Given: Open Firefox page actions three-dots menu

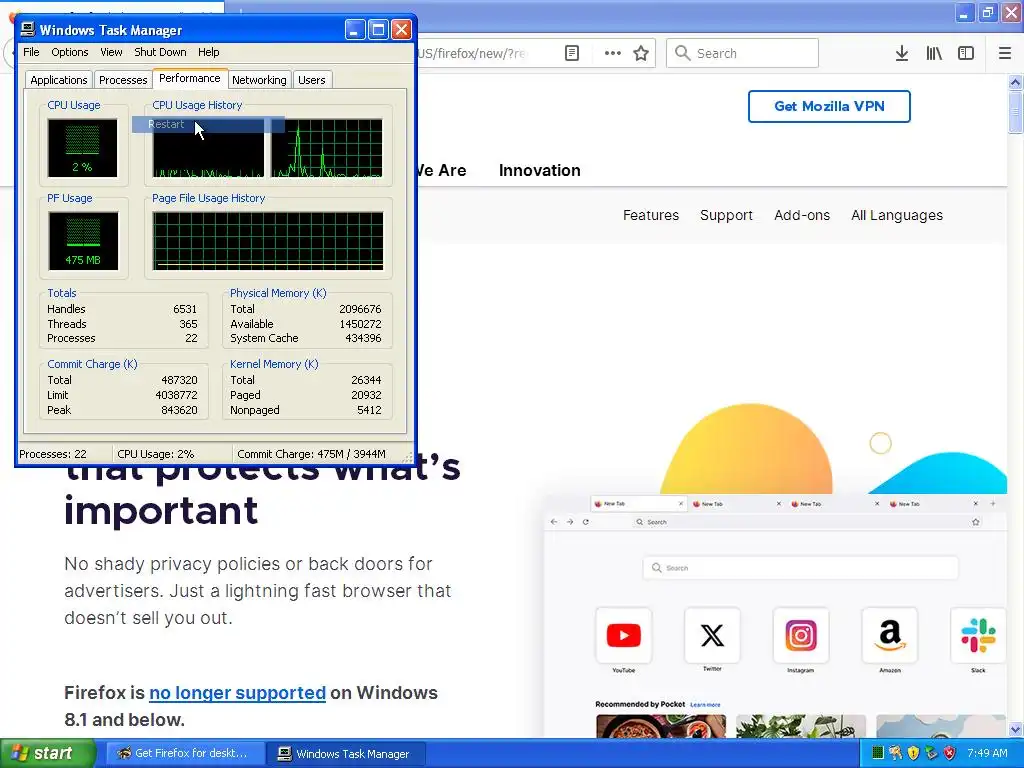Looking at the screenshot, I should 613,53.
